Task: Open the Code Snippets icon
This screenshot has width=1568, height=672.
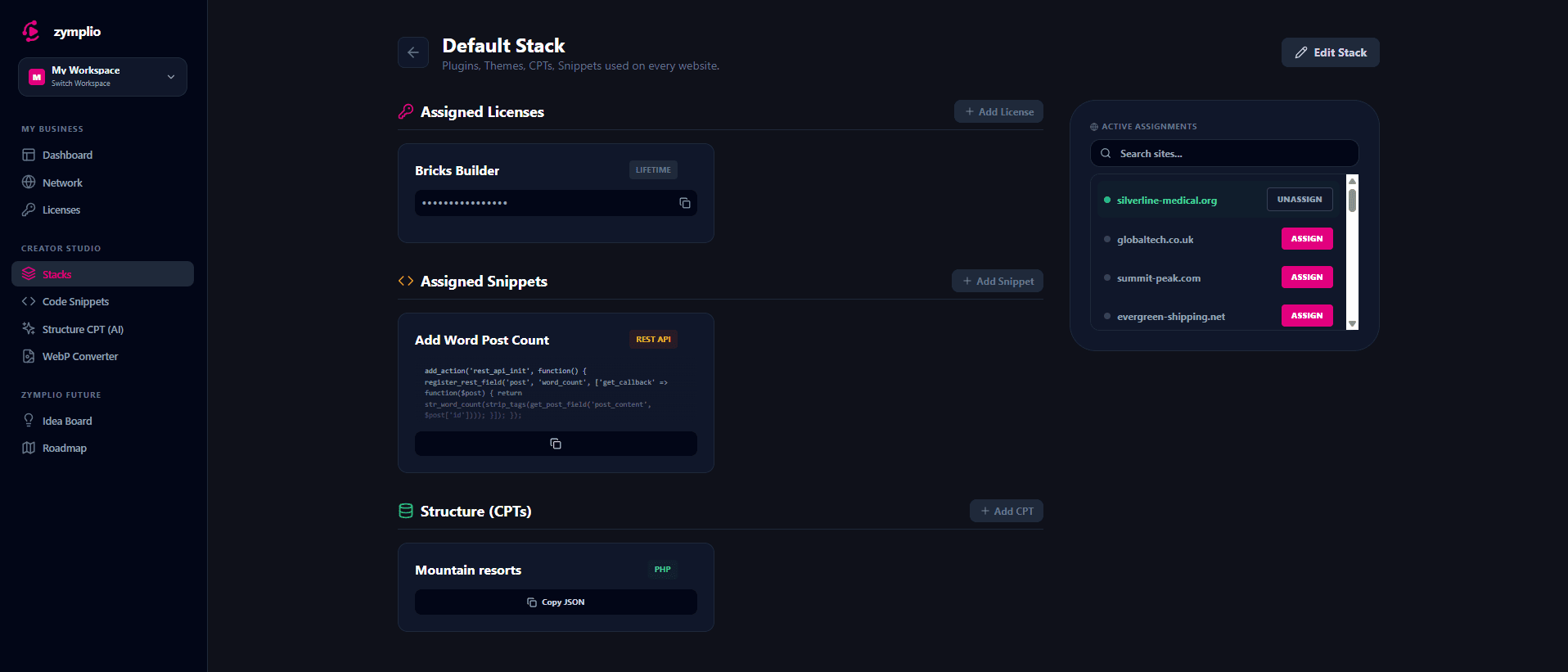Action: (x=29, y=301)
